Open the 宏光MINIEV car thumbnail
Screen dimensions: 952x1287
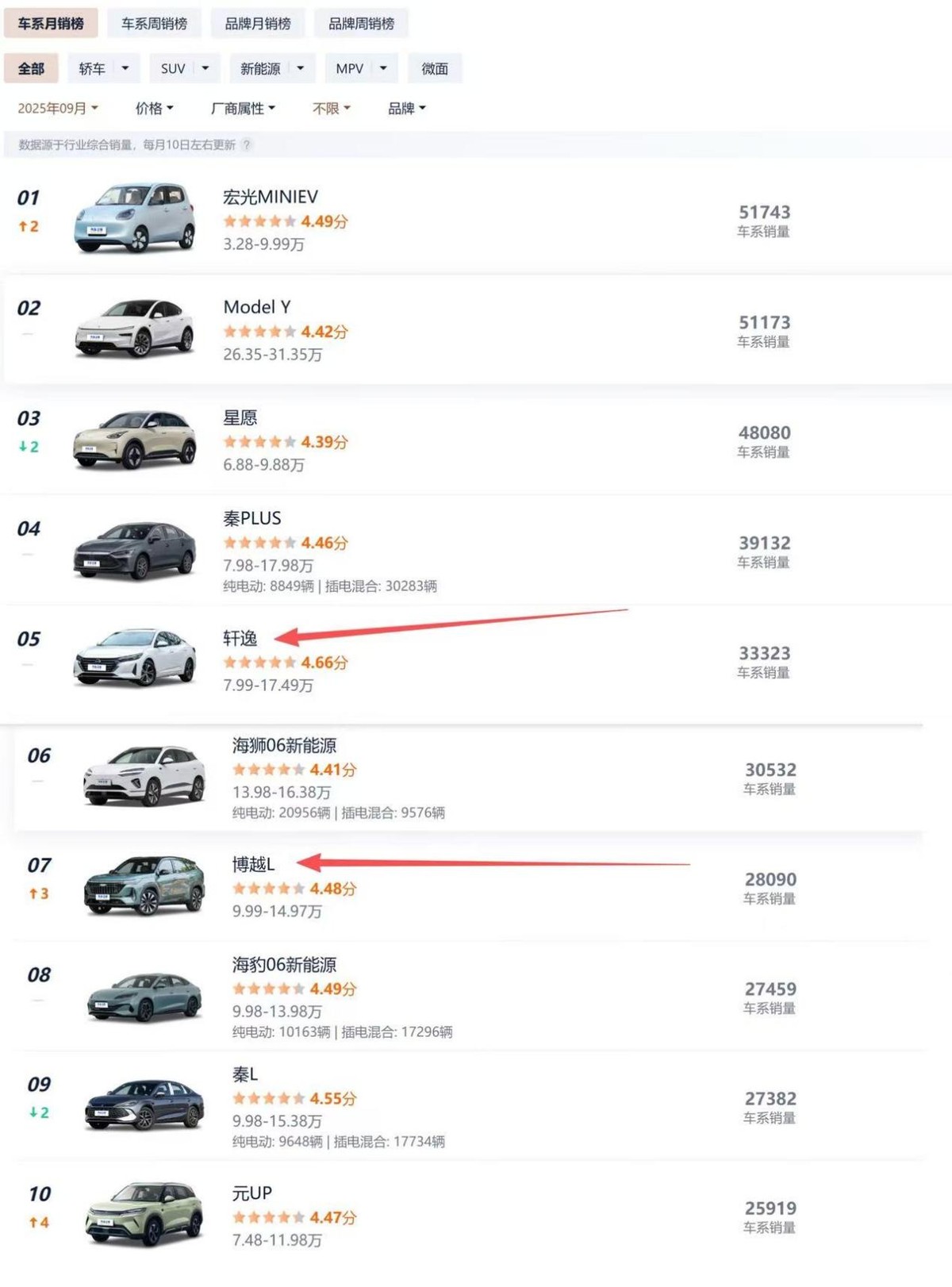135,217
